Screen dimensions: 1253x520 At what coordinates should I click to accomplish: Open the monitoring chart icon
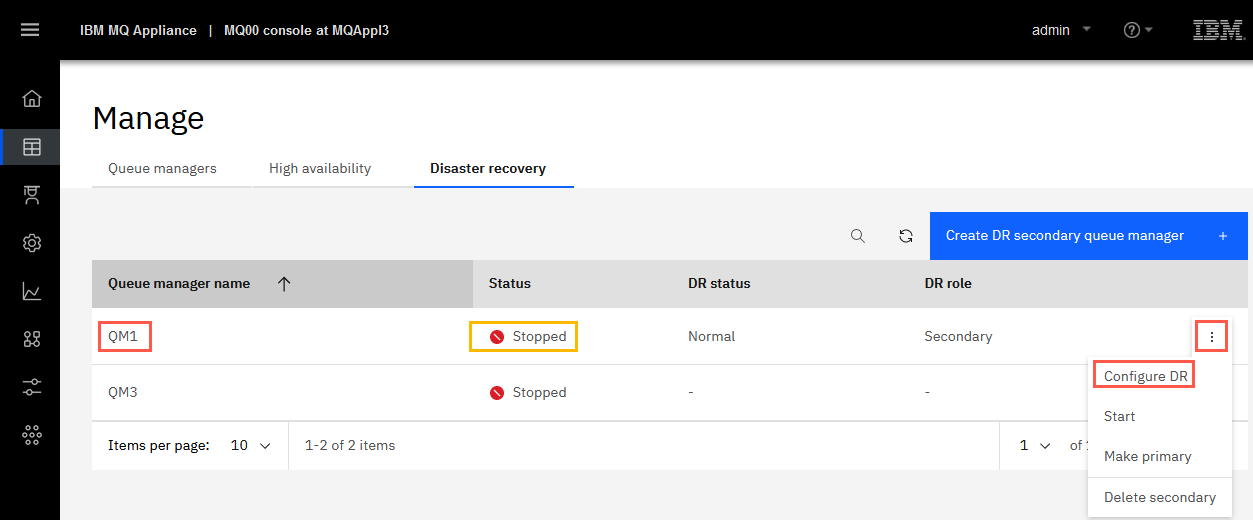coord(32,291)
